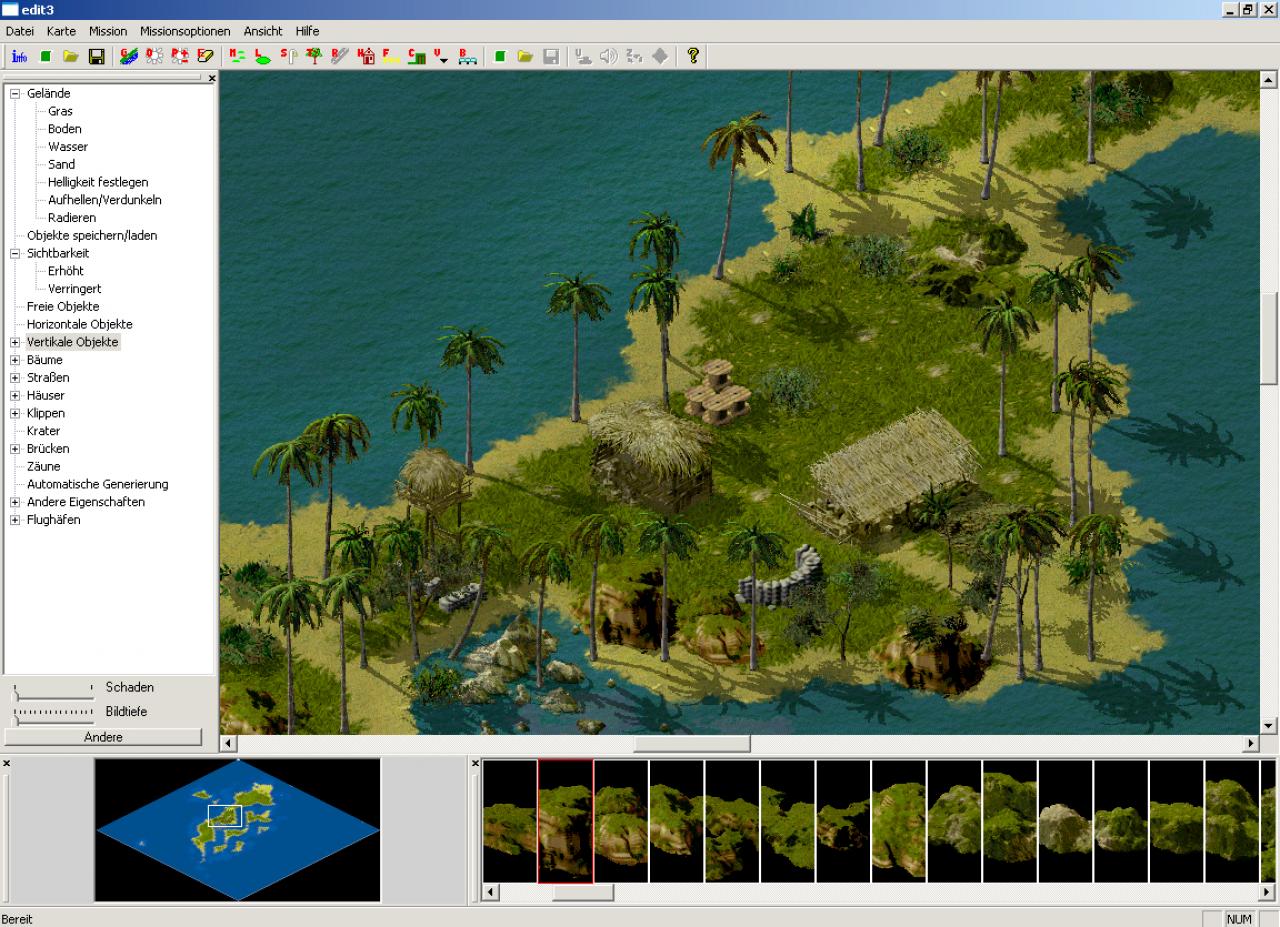This screenshot has height=927, width=1280.
Task: Select the C toolbar icon
Action: click(x=417, y=56)
